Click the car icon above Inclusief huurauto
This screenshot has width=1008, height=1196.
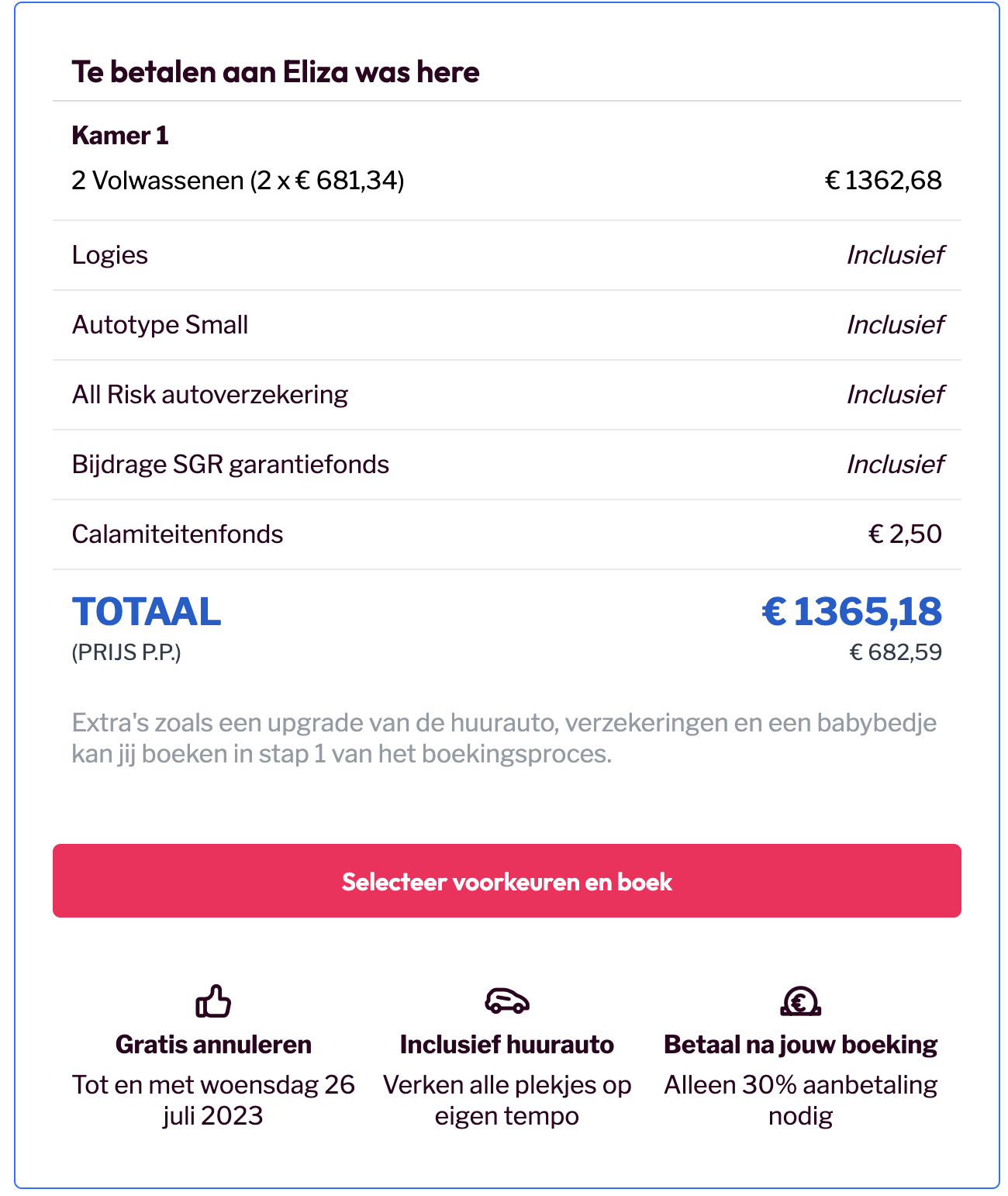(x=506, y=1001)
